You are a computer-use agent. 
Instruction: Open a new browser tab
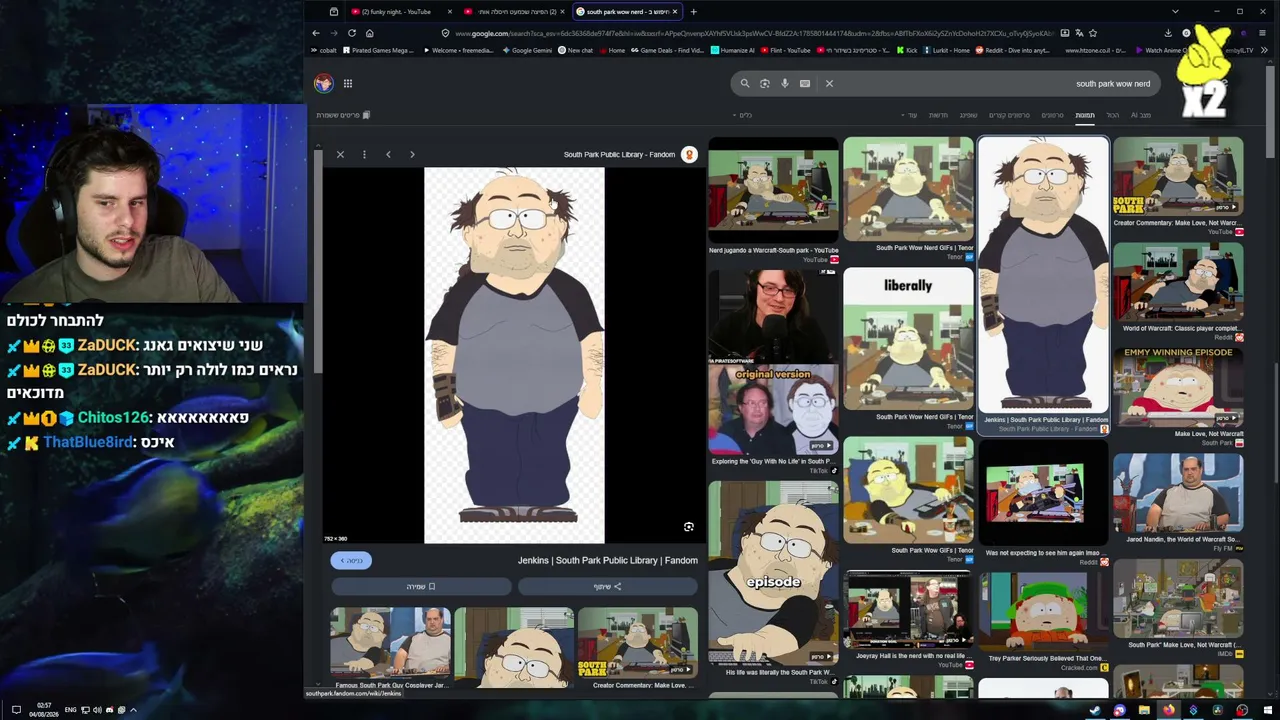click(693, 12)
